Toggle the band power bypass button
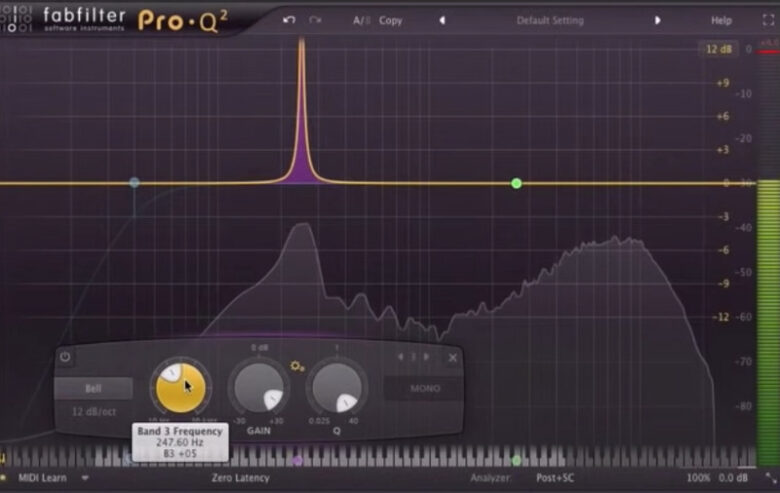This screenshot has width=780, height=493. 65,357
